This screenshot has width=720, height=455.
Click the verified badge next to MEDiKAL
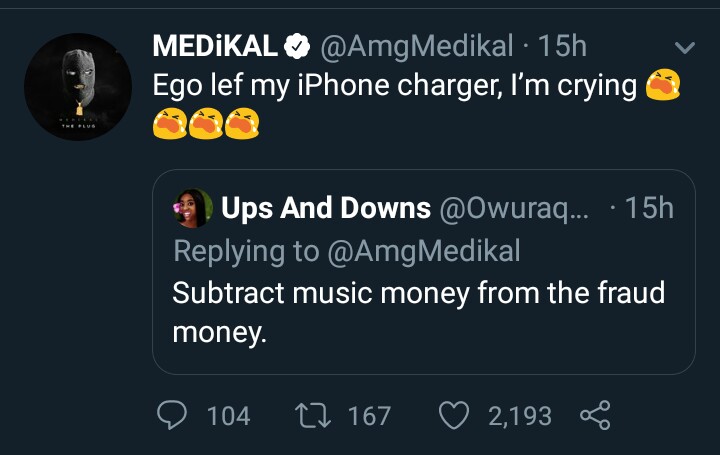coord(297,46)
